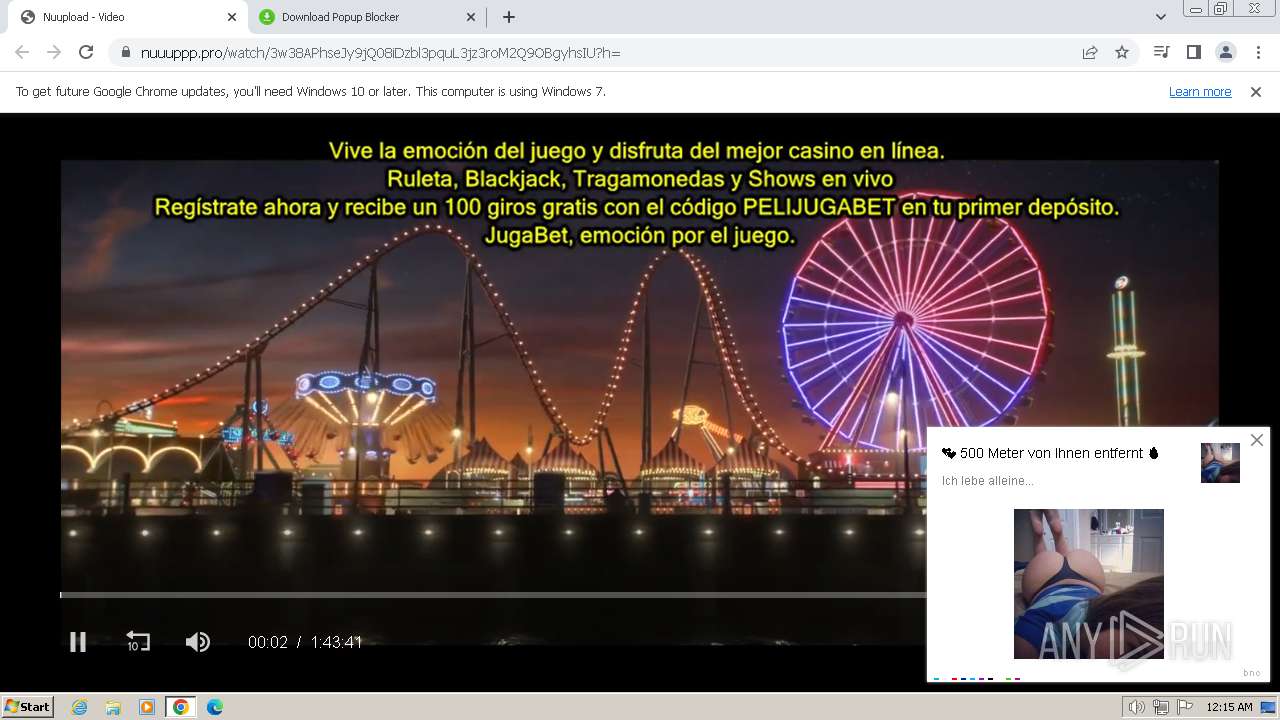This screenshot has width=1280, height=720.
Task: Open Action Center flag icon
Action: (x=1185, y=707)
